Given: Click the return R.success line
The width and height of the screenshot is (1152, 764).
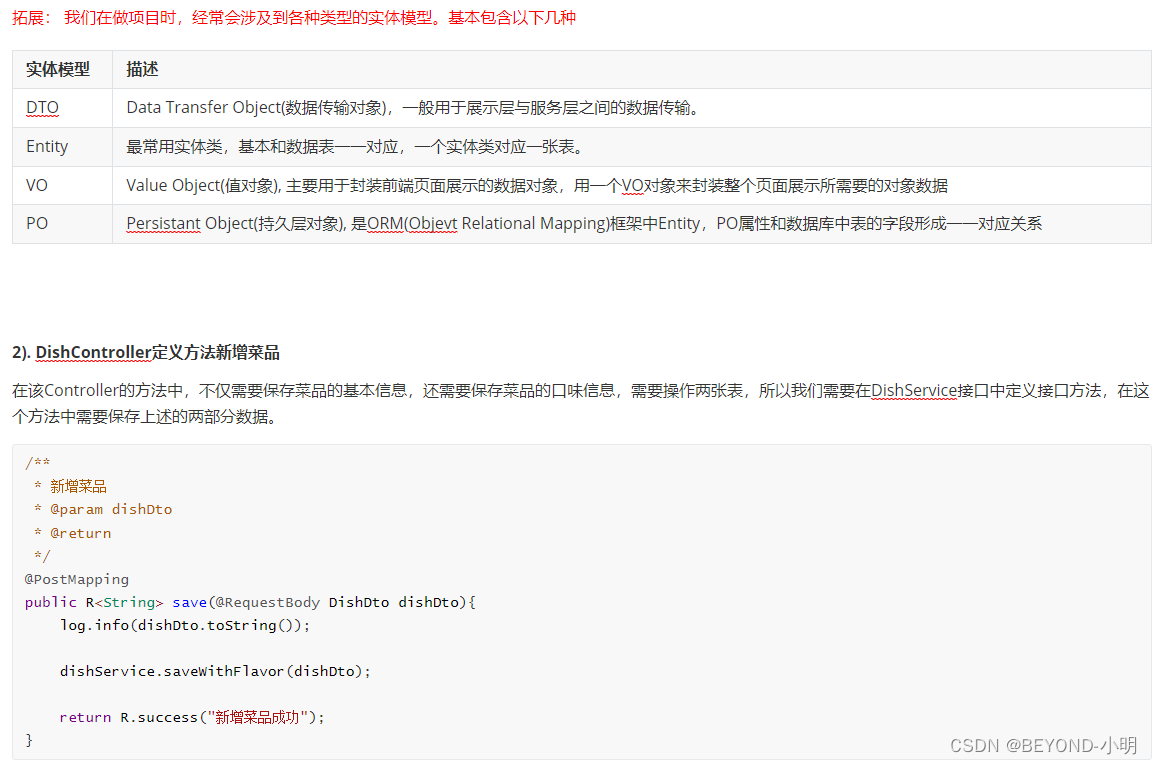Looking at the screenshot, I should (x=192, y=717).
